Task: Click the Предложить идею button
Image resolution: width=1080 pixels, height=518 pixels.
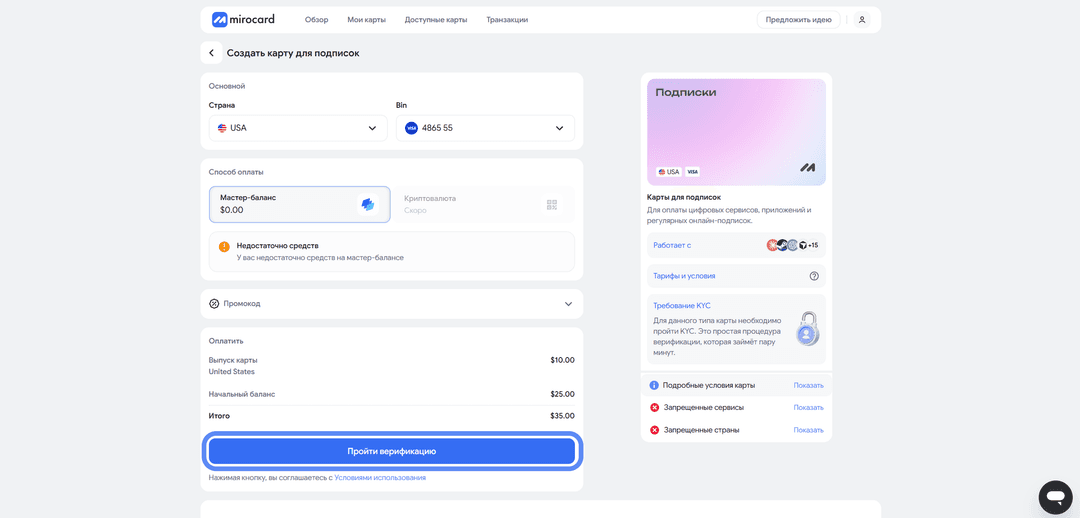Action: [x=798, y=20]
